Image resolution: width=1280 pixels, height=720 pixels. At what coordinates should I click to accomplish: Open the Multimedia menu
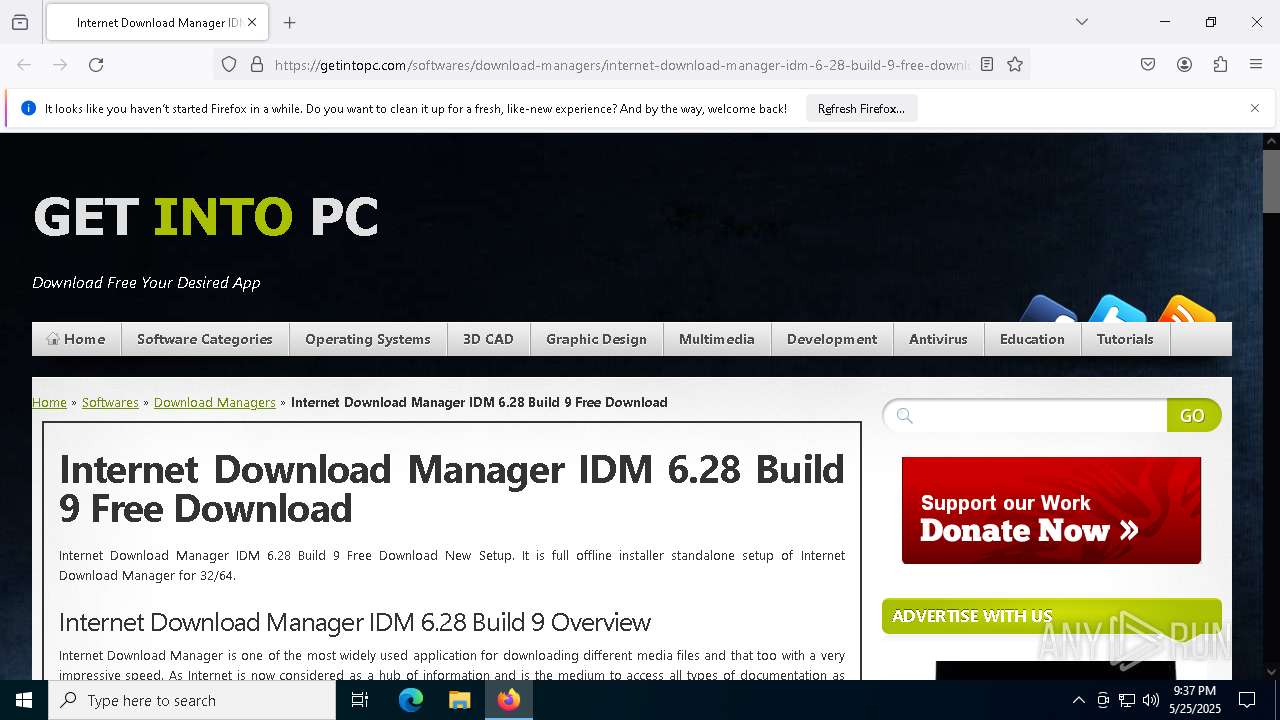[717, 339]
